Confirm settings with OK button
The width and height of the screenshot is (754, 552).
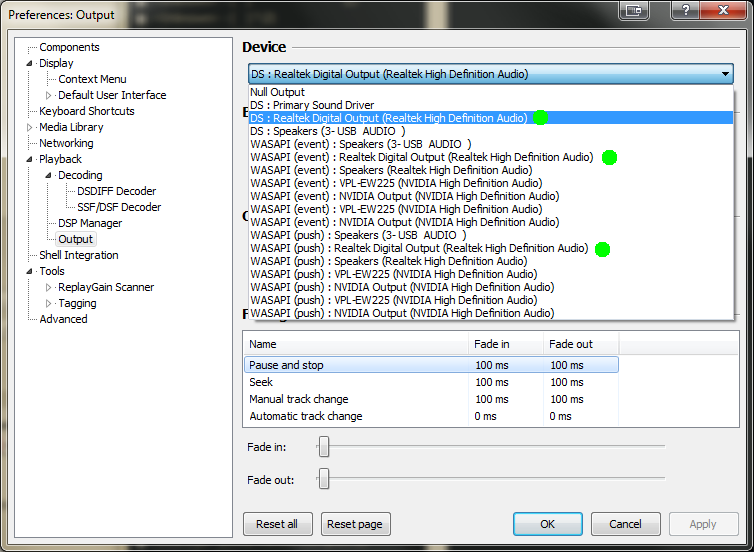pos(548,524)
